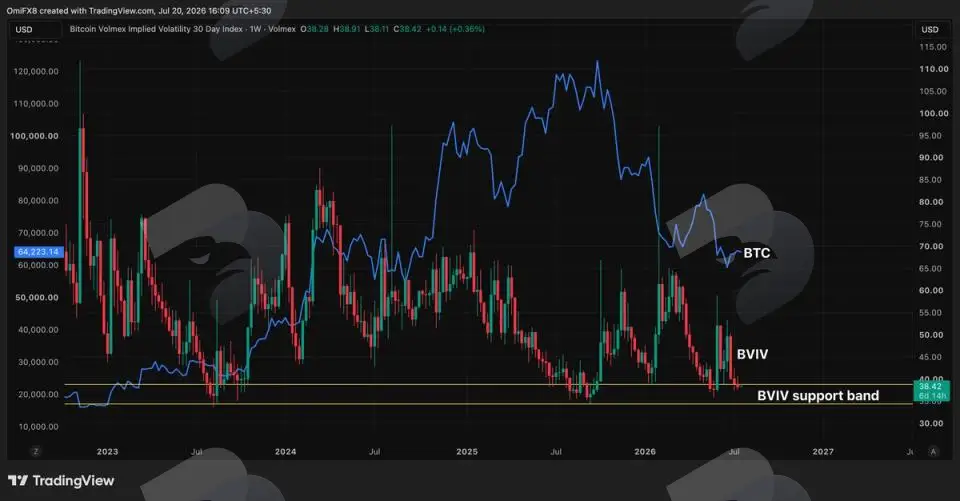Click the BTC line label

[x=757, y=253]
